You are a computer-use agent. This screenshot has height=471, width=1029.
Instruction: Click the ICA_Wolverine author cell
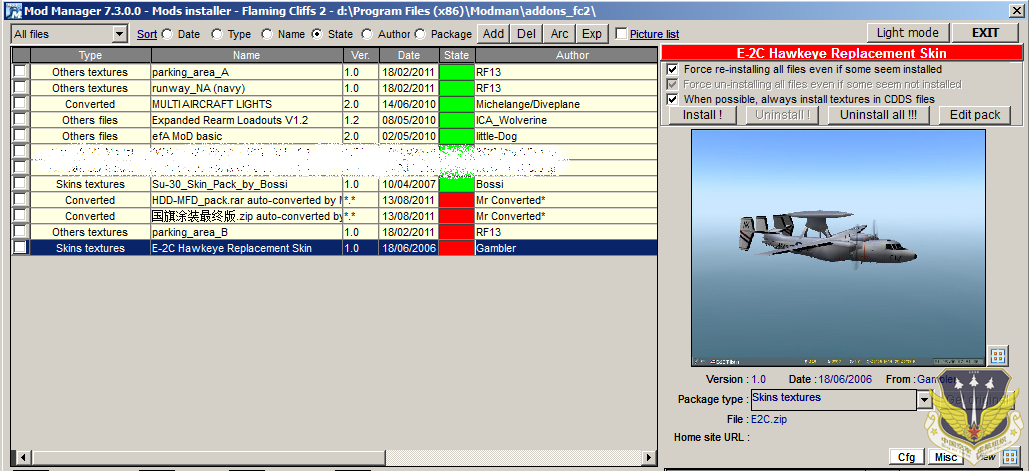pyautogui.click(x=566, y=120)
